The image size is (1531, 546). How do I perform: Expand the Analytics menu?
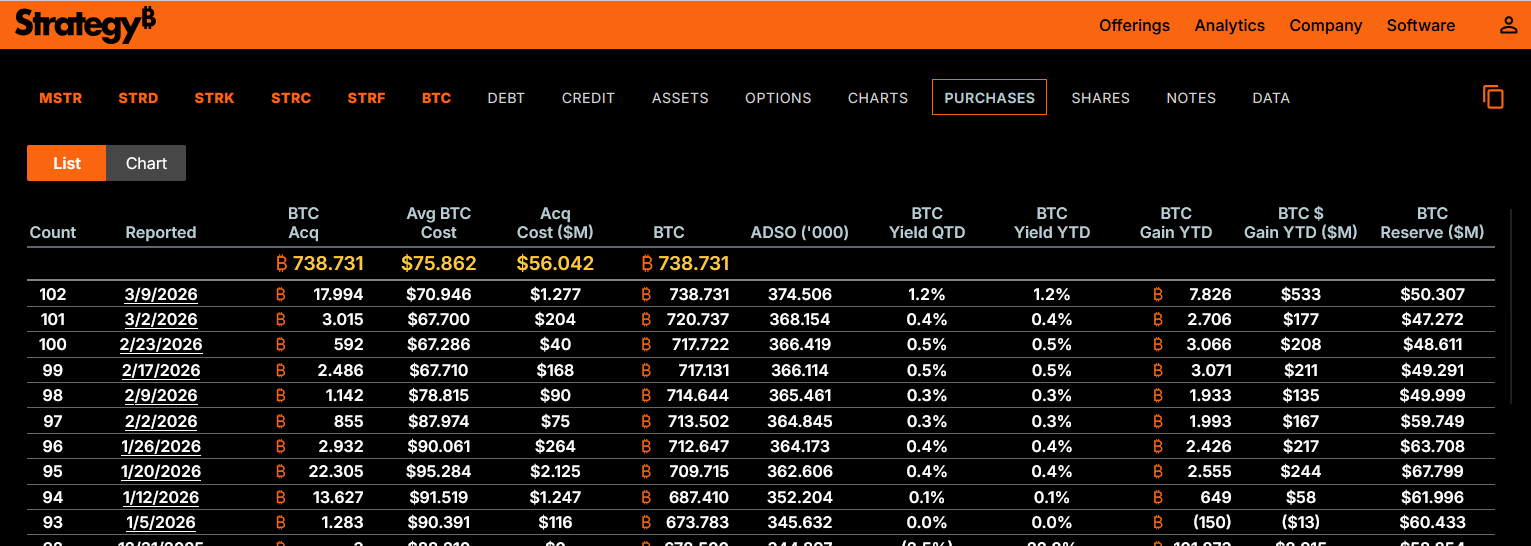click(x=1229, y=26)
